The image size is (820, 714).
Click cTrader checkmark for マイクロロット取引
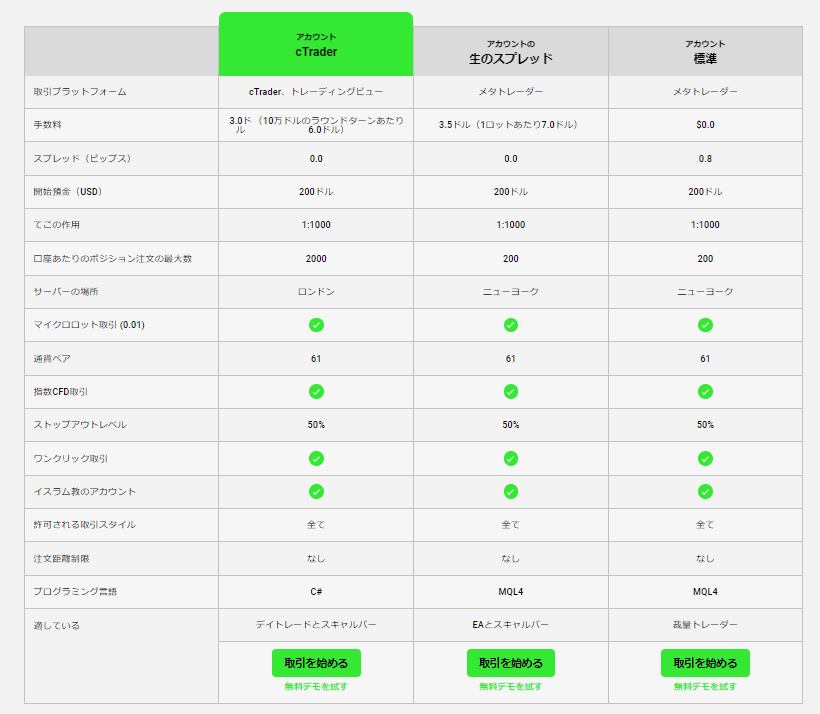click(x=316, y=325)
